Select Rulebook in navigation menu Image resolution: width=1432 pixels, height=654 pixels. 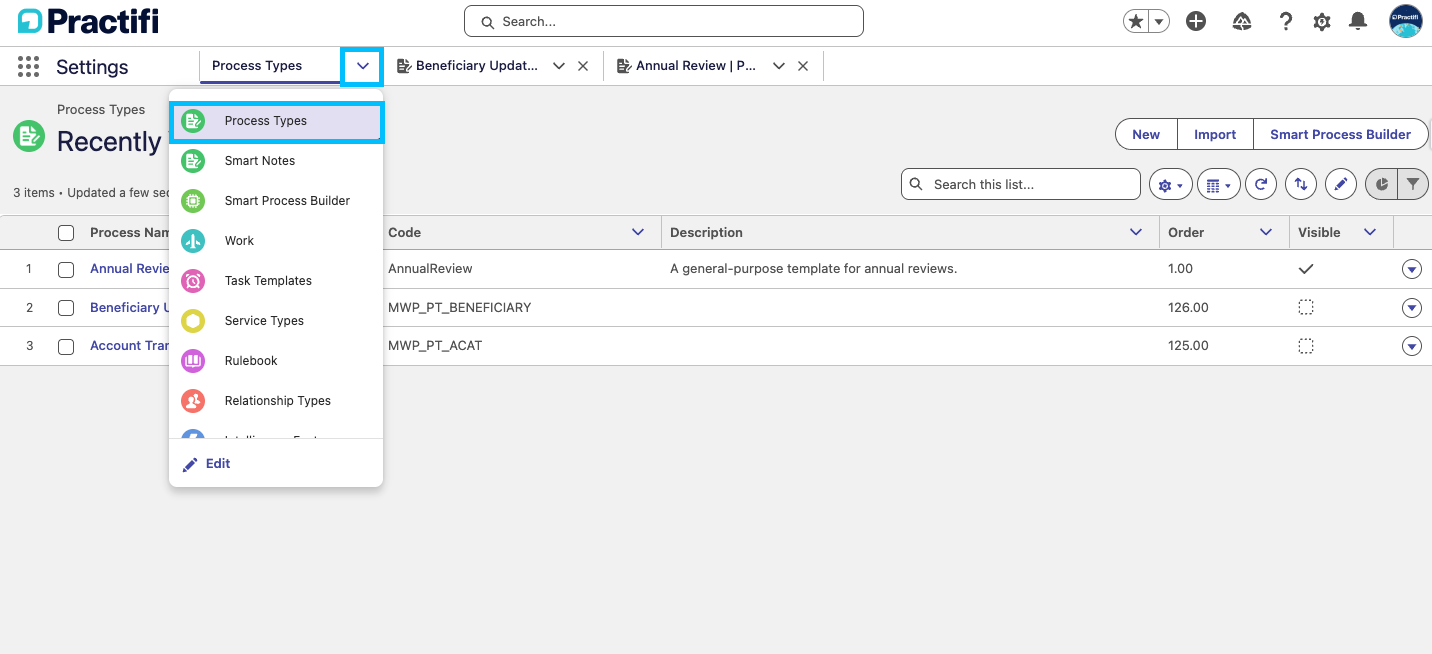pyautogui.click(x=276, y=361)
